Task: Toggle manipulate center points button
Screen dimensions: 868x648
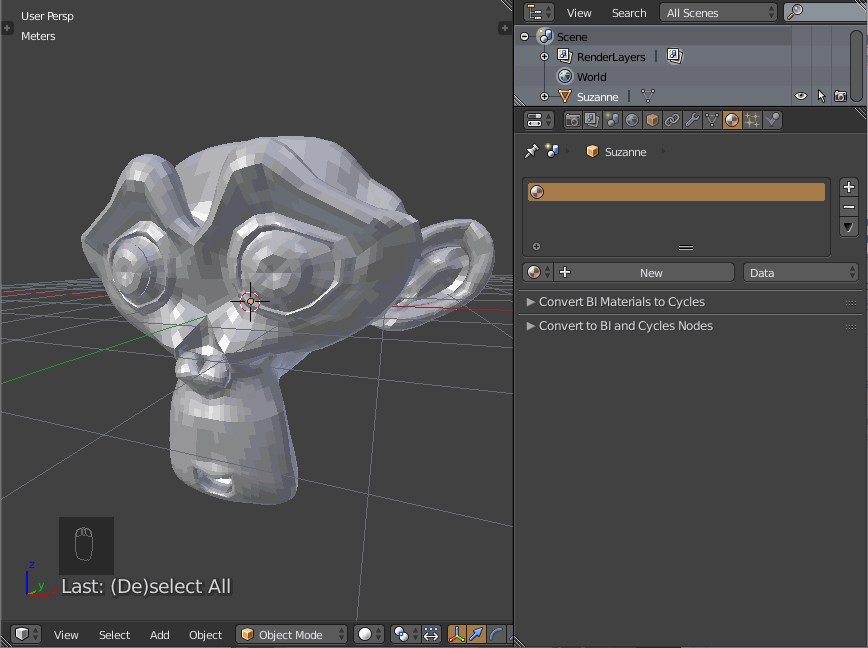Action: pos(431,634)
